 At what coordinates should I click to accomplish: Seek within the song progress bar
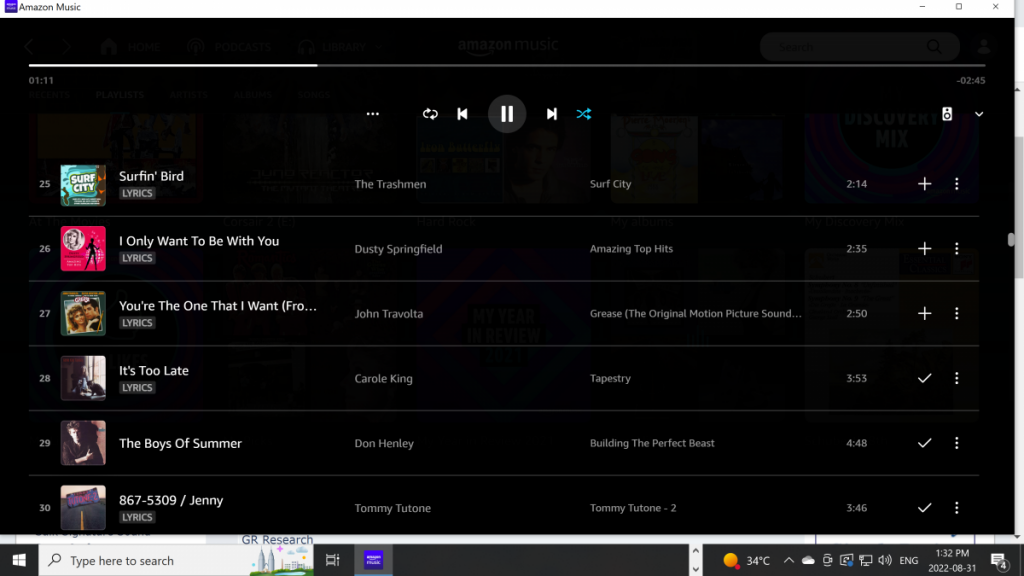pyautogui.click(x=507, y=65)
